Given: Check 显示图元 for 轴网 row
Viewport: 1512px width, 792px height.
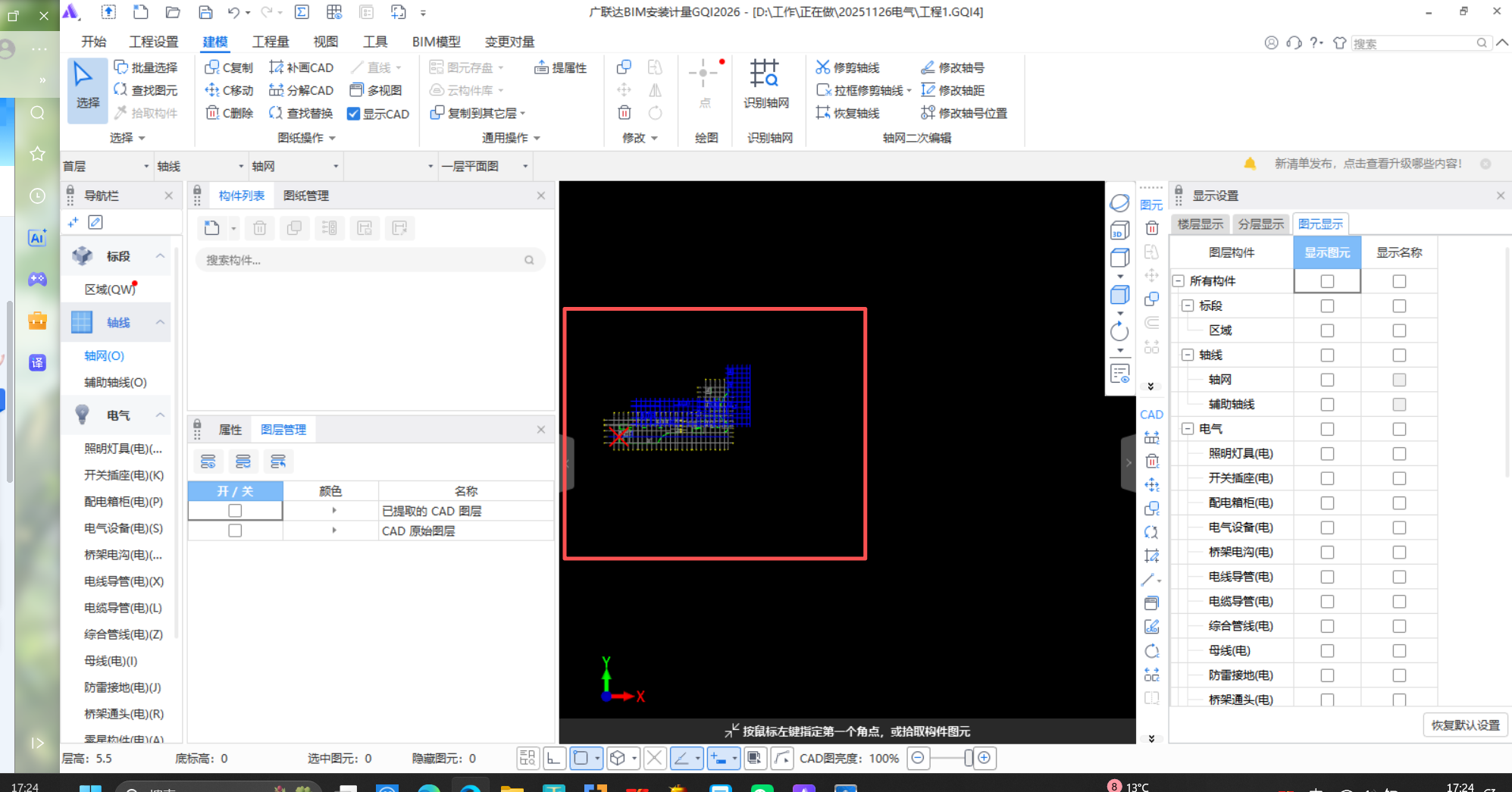Looking at the screenshot, I should tap(1327, 380).
